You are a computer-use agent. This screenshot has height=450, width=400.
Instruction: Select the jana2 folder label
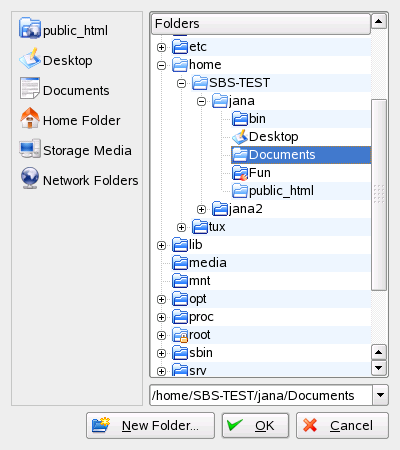(246, 209)
